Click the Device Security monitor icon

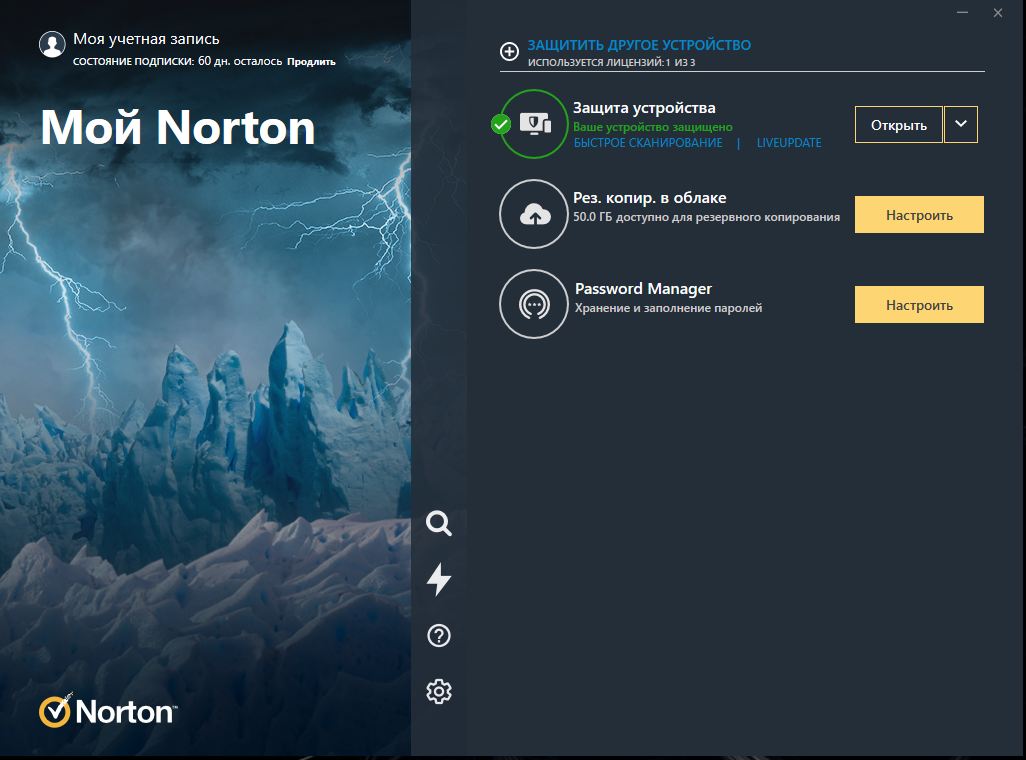[x=534, y=124]
